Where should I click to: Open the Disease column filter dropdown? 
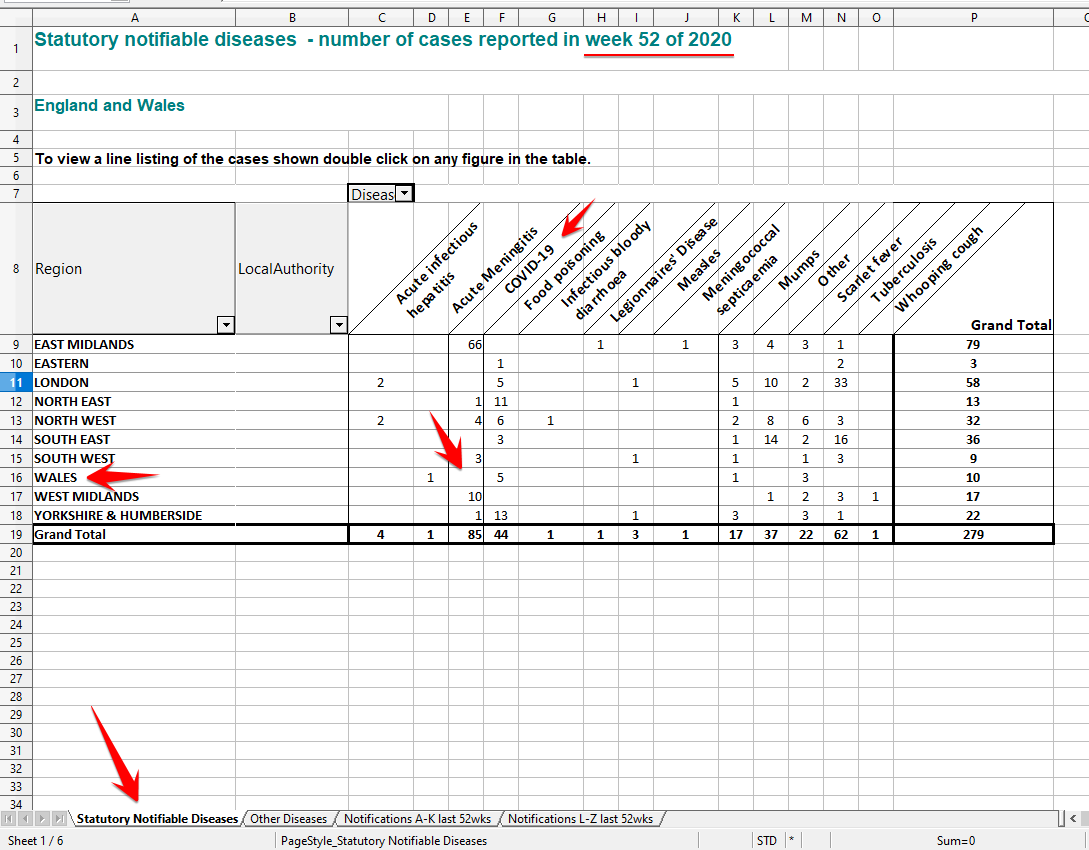(404, 194)
